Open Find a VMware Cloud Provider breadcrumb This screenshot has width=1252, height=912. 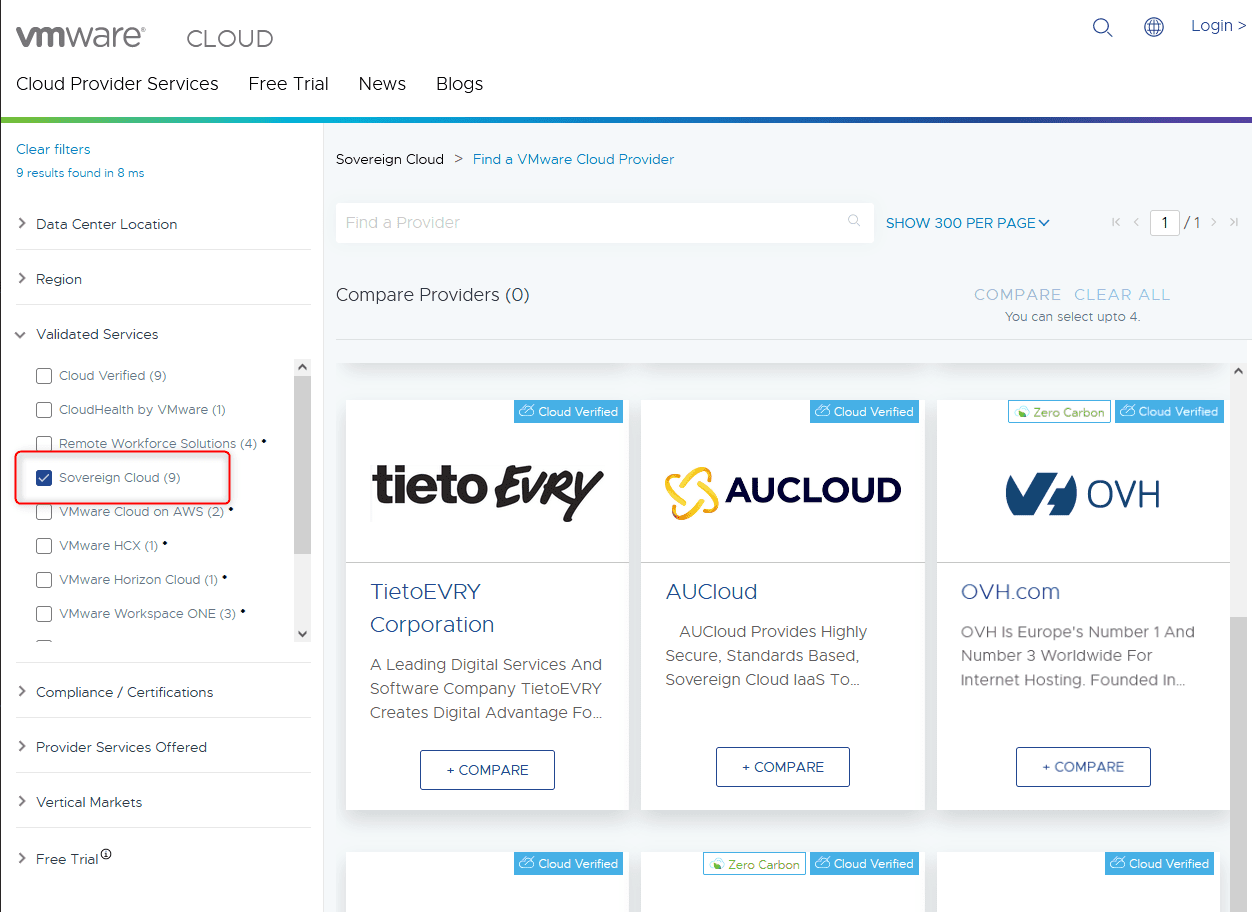coord(573,159)
